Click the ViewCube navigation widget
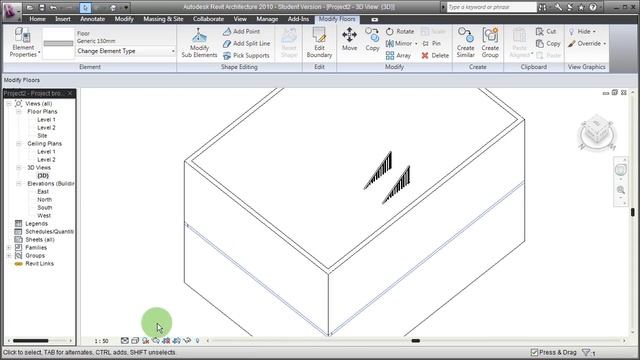640x360 pixels. pyautogui.click(x=597, y=133)
